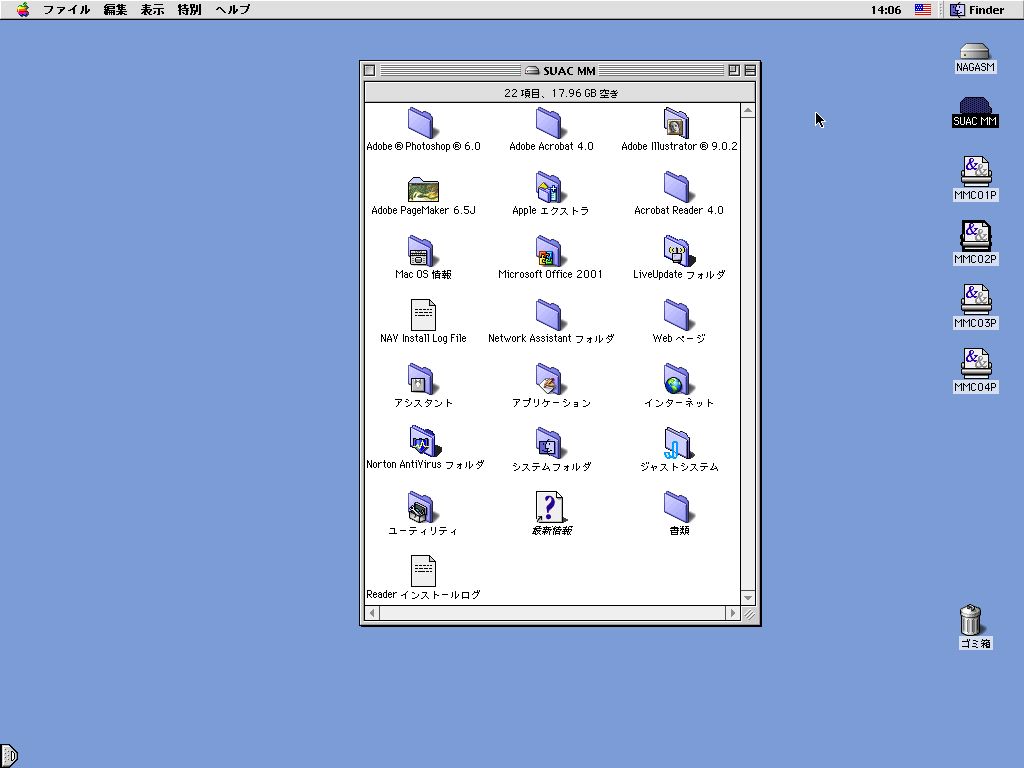
Task: Click the vertical scrollbar down arrow
Action: click(x=748, y=598)
